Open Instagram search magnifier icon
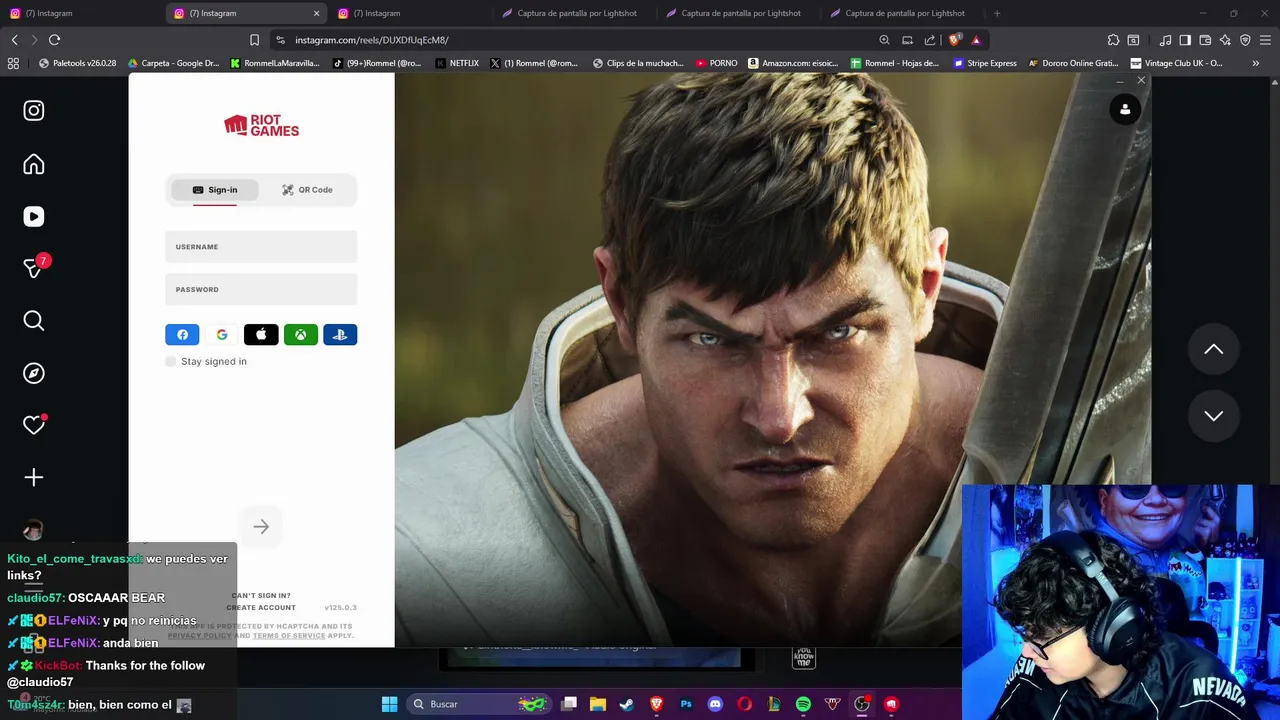Image resolution: width=1280 pixels, height=720 pixels. click(34, 321)
